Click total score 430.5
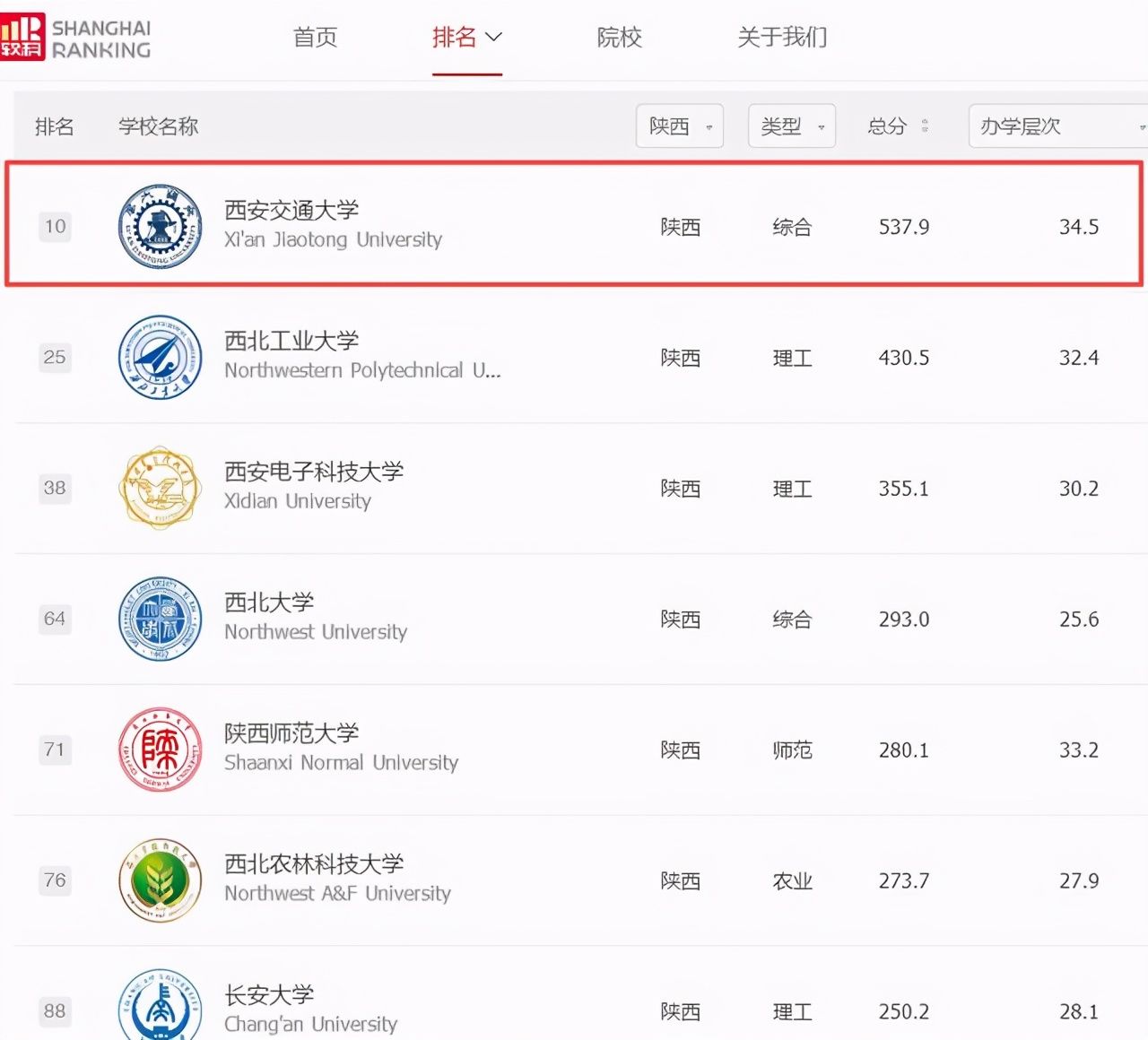This screenshot has width=1148, height=1040. (x=904, y=359)
